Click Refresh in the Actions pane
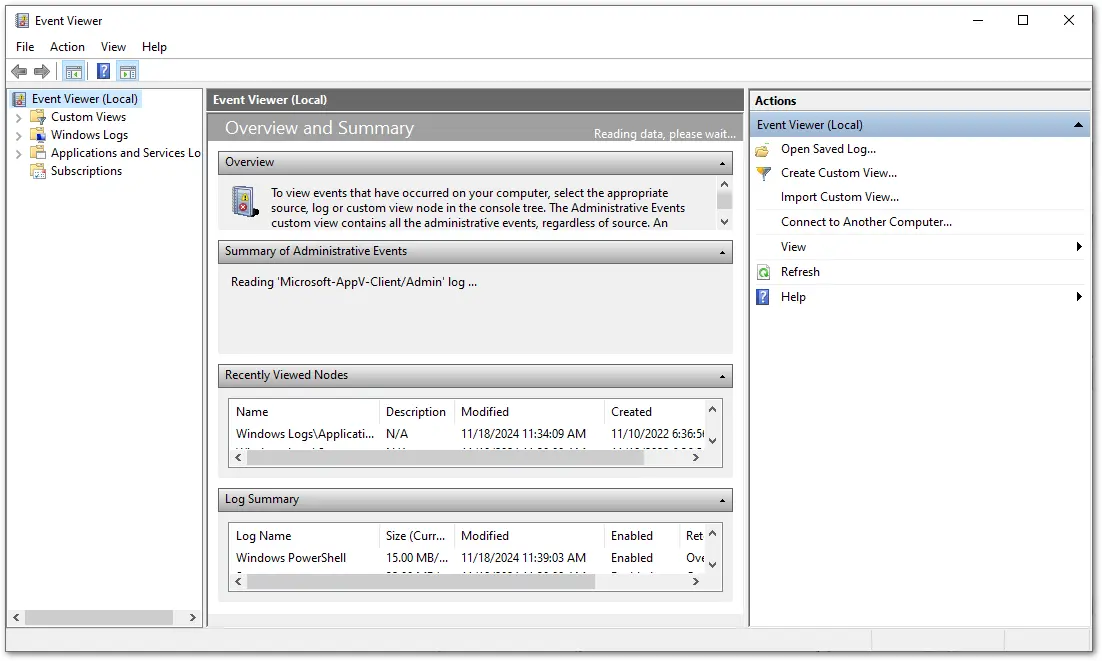This screenshot has width=1102, height=661. point(800,272)
